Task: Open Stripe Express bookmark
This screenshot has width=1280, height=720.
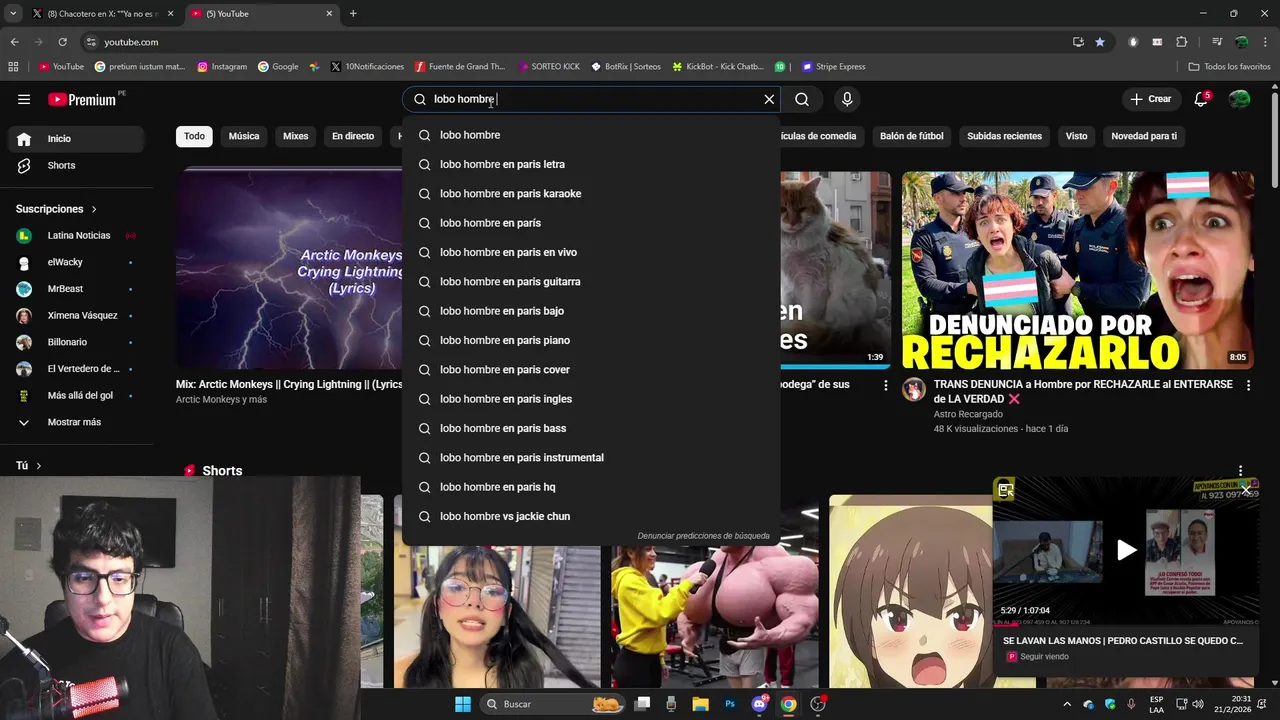Action: point(833,67)
